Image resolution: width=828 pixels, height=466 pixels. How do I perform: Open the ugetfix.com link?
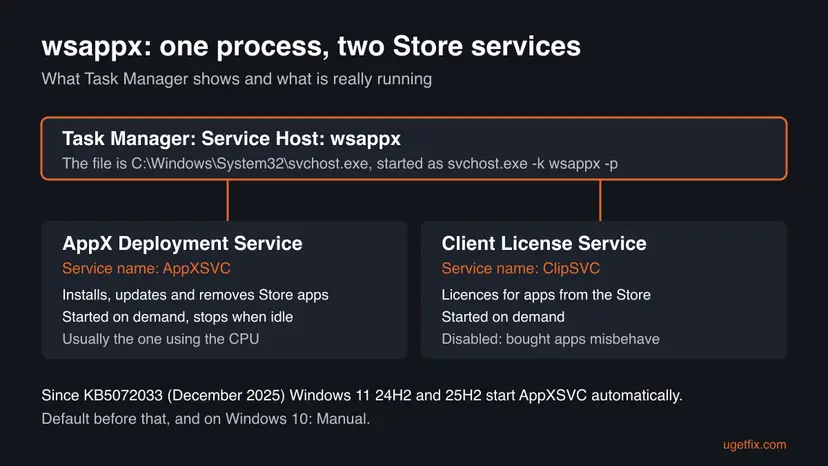click(755, 445)
